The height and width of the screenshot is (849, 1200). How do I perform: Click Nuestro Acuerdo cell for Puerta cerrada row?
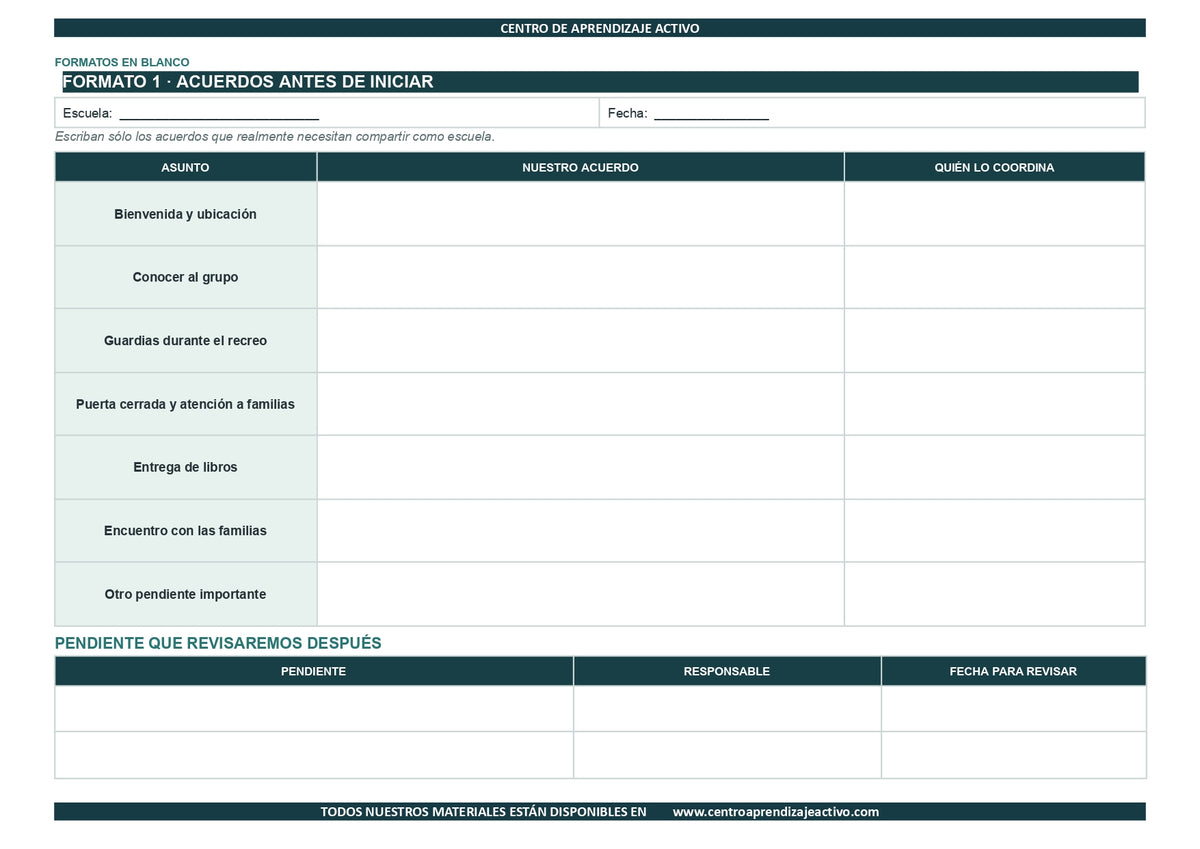click(580, 404)
